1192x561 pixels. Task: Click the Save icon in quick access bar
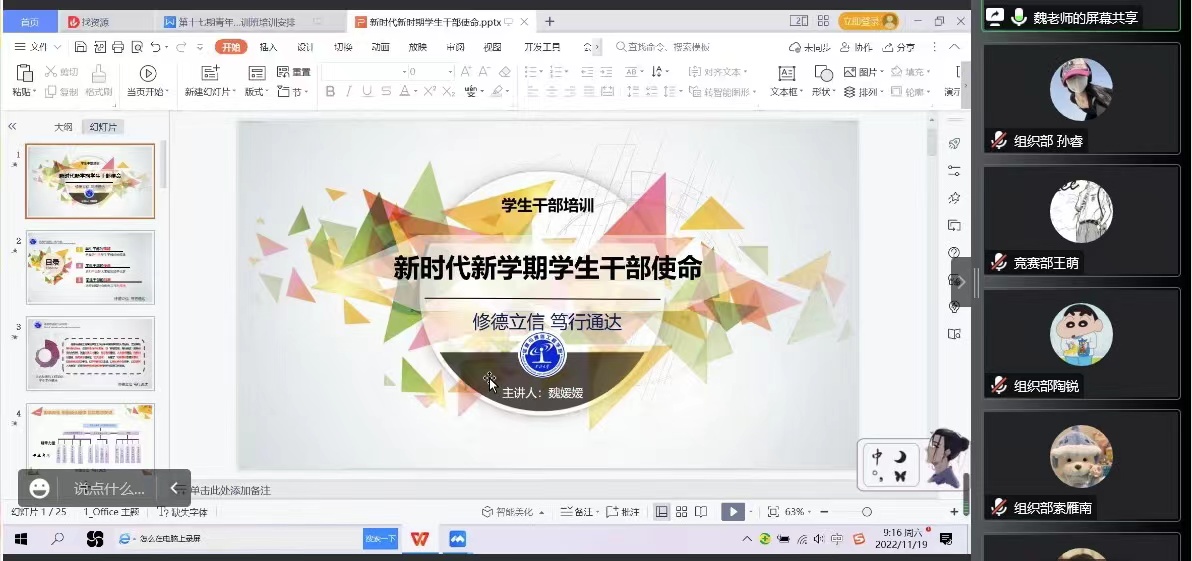[x=82, y=47]
